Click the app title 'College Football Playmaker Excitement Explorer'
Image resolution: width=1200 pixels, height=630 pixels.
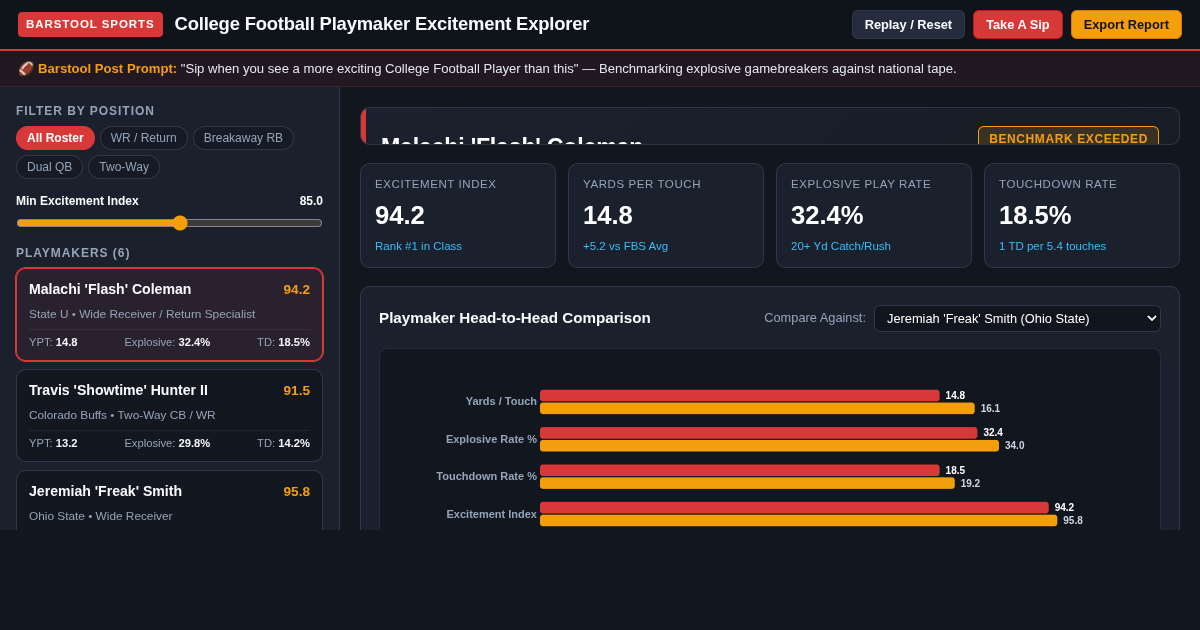tap(382, 24)
